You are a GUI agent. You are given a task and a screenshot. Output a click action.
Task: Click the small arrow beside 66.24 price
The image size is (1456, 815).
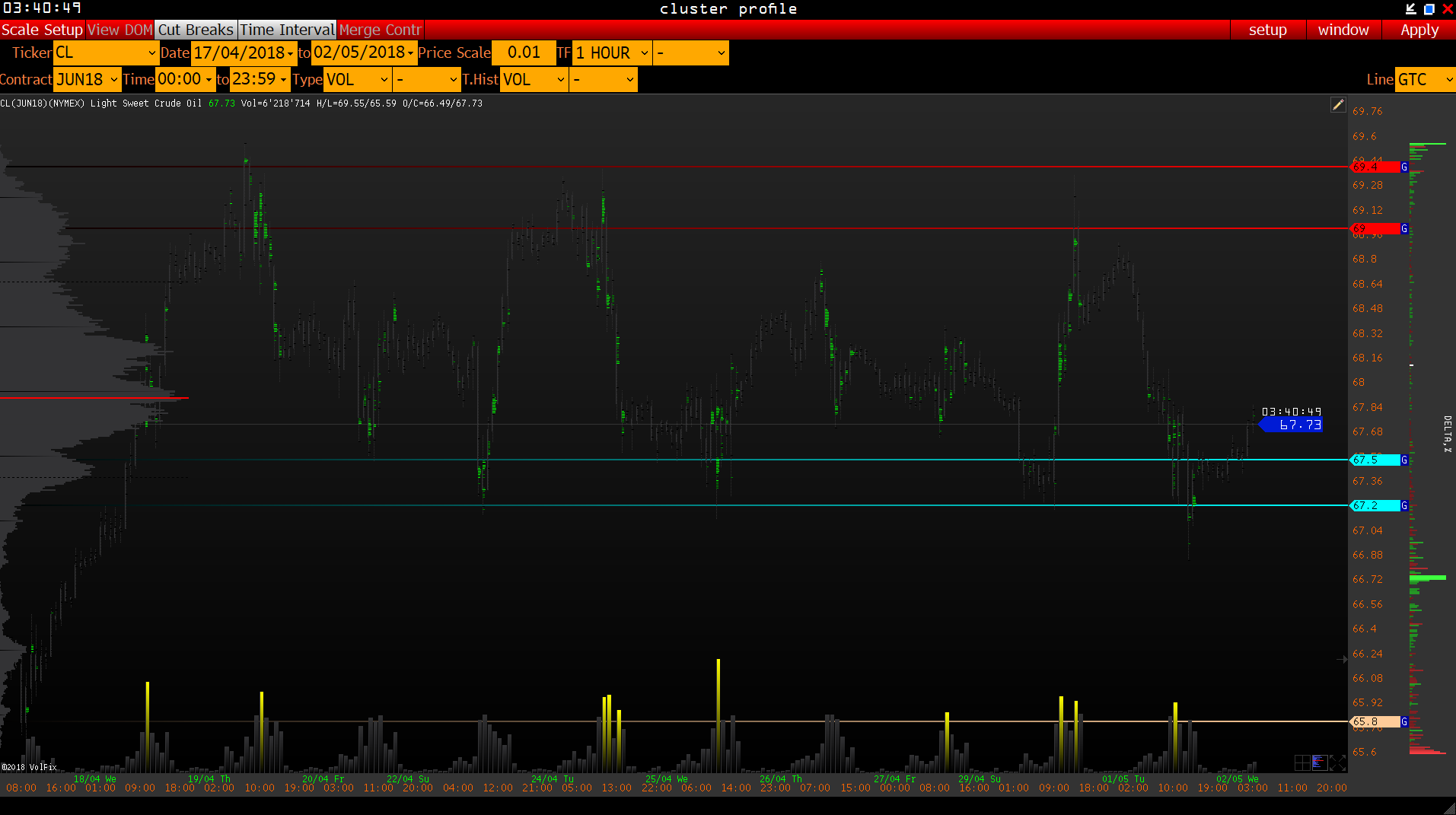1342,659
